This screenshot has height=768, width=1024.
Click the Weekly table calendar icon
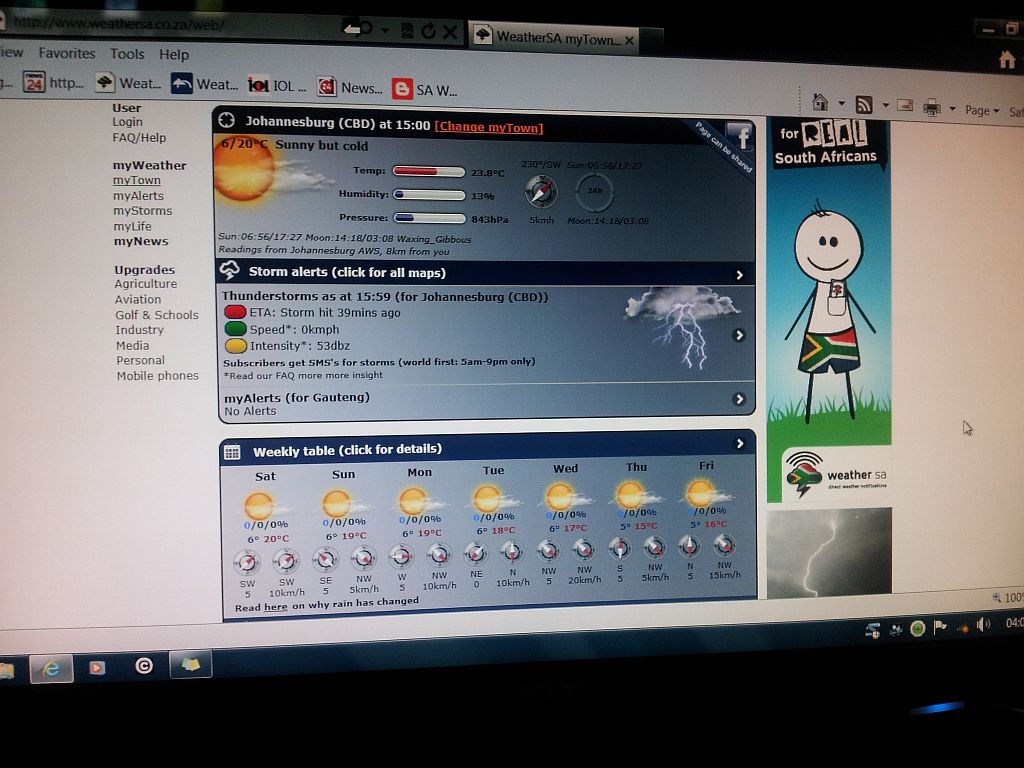coord(232,452)
